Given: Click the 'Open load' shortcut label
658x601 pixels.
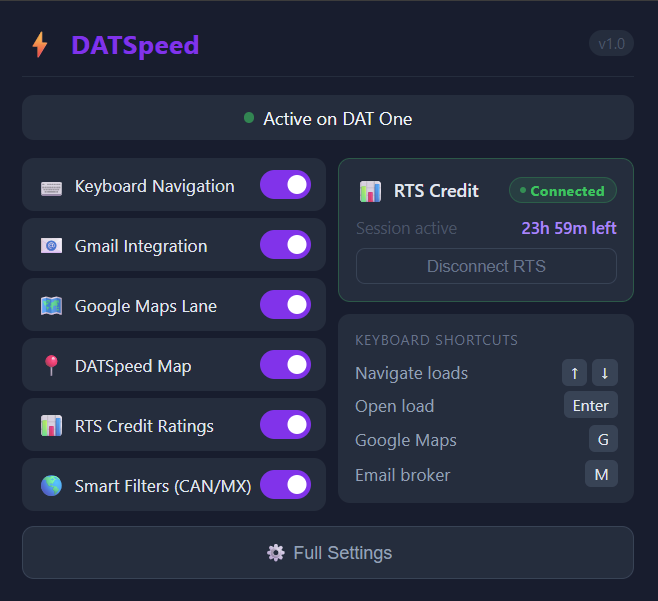Looking at the screenshot, I should coord(394,406).
